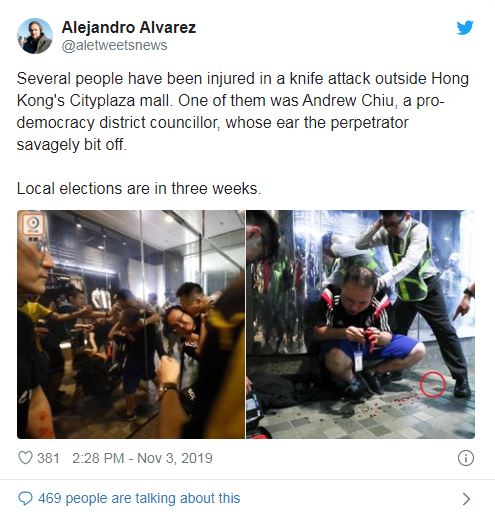Click the speech bubble reply icon
This screenshot has width=495, height=512.
click(25, 499)
